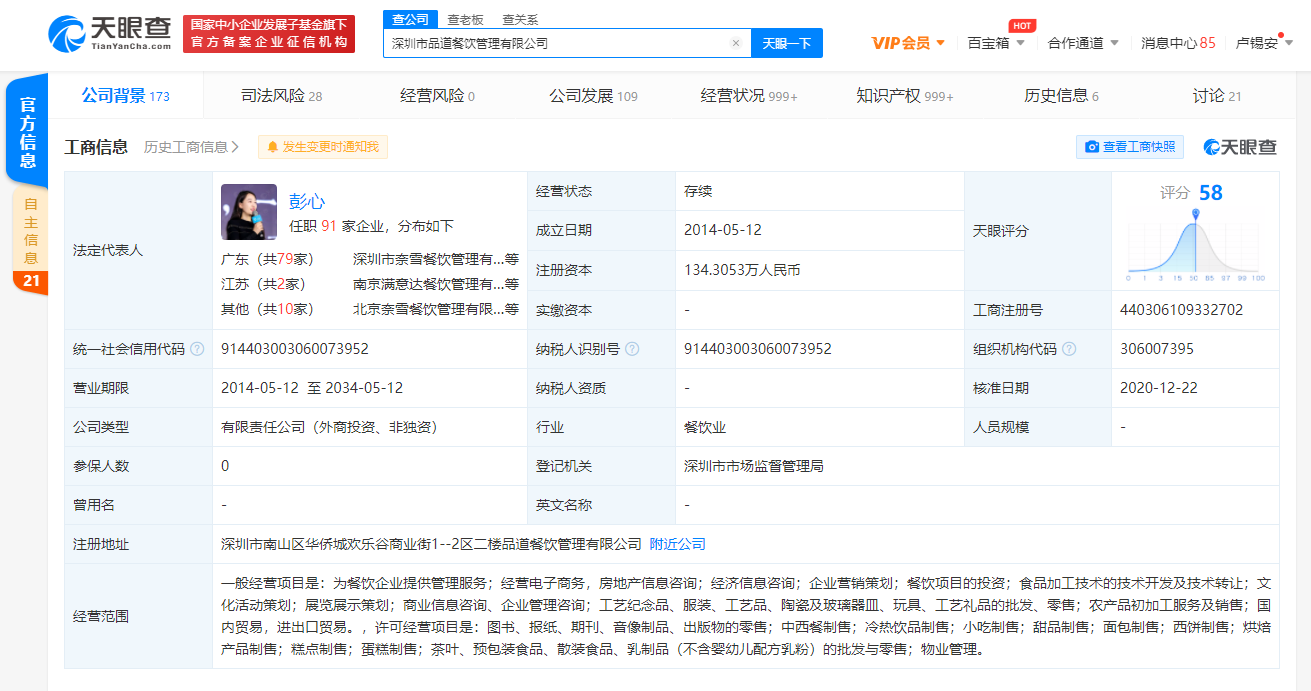1311x691 pixels.
Task: Click the camera icon in 查看工商快照
Action: pyautogui.click(x=1092, y=147)
